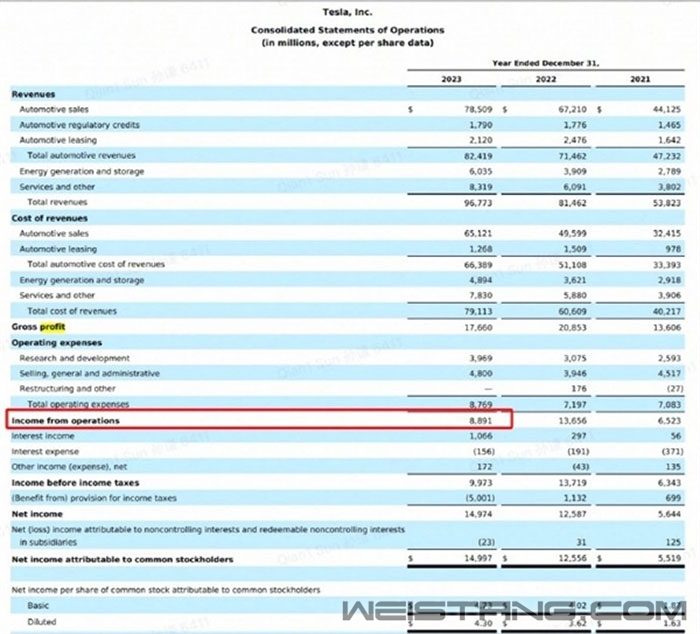This screenshot has height=634, width=700.
Task: Click Income from operations value 8,891
Action: [x=481, y=421]
